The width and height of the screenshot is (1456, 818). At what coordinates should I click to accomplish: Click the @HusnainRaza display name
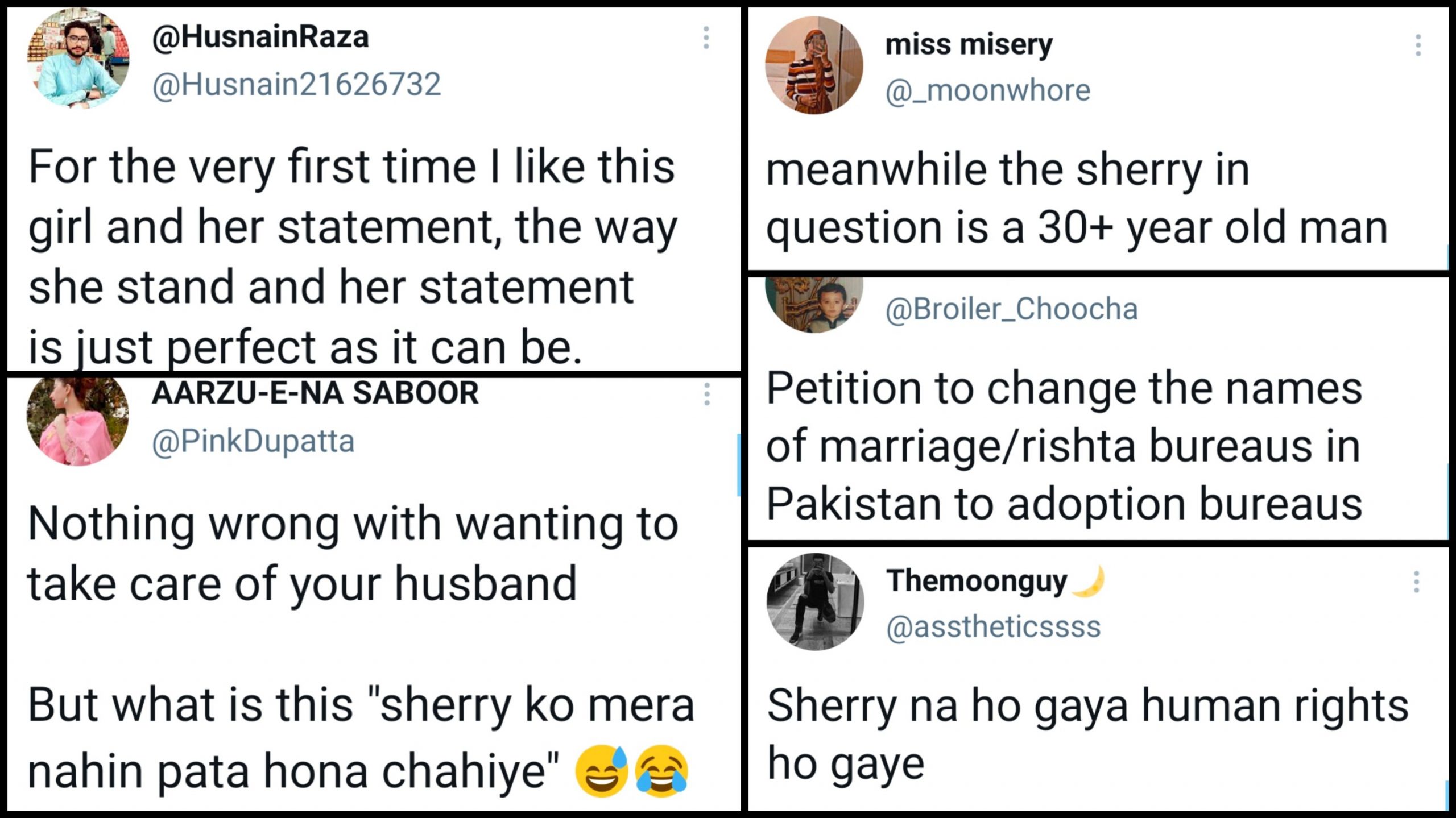(x=260, y=38)
